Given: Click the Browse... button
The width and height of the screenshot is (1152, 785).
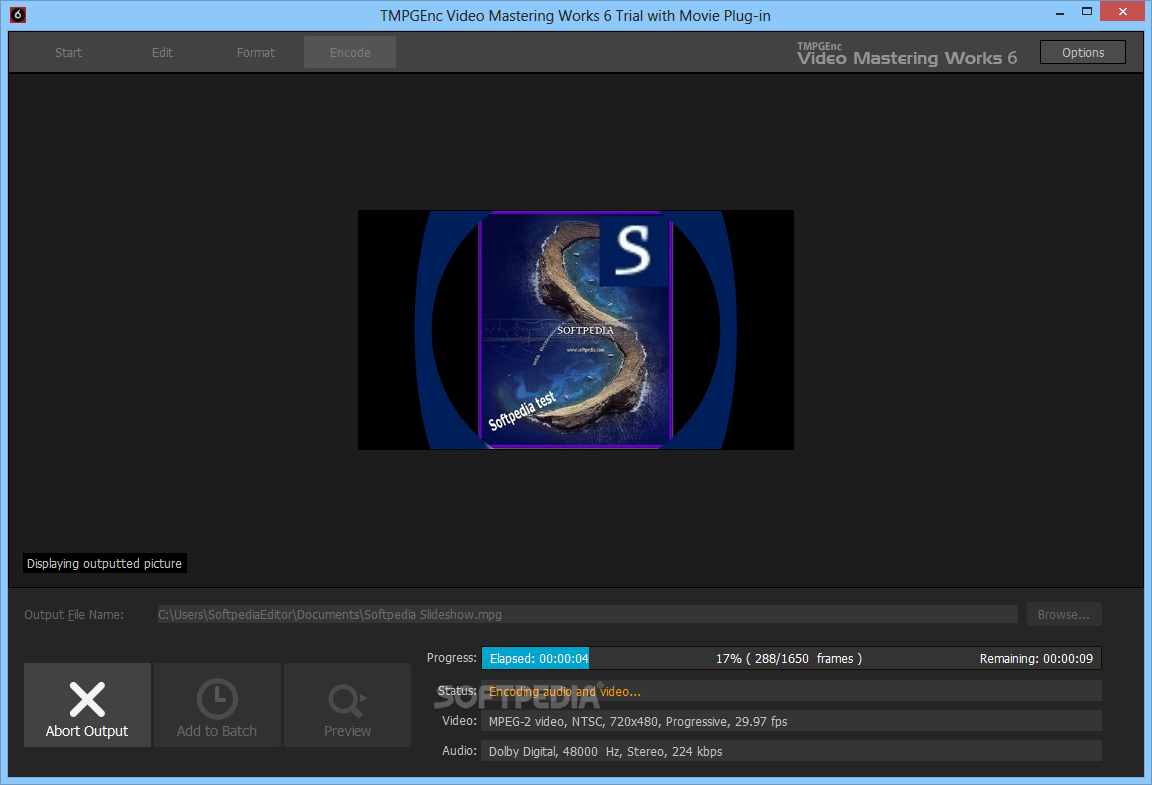Looking at the screenshot, I should click(1064, 614).
